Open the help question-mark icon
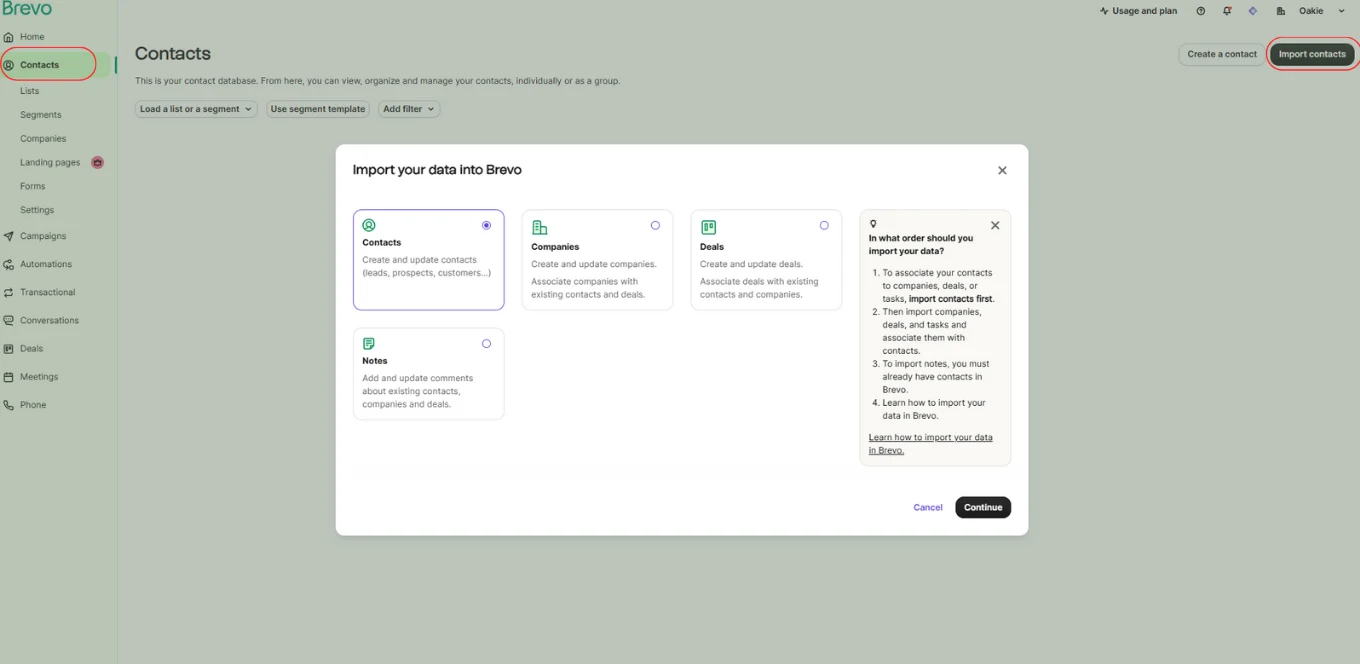Image resolution: width=1360 pixels, height=664 pixels. 1201,11
